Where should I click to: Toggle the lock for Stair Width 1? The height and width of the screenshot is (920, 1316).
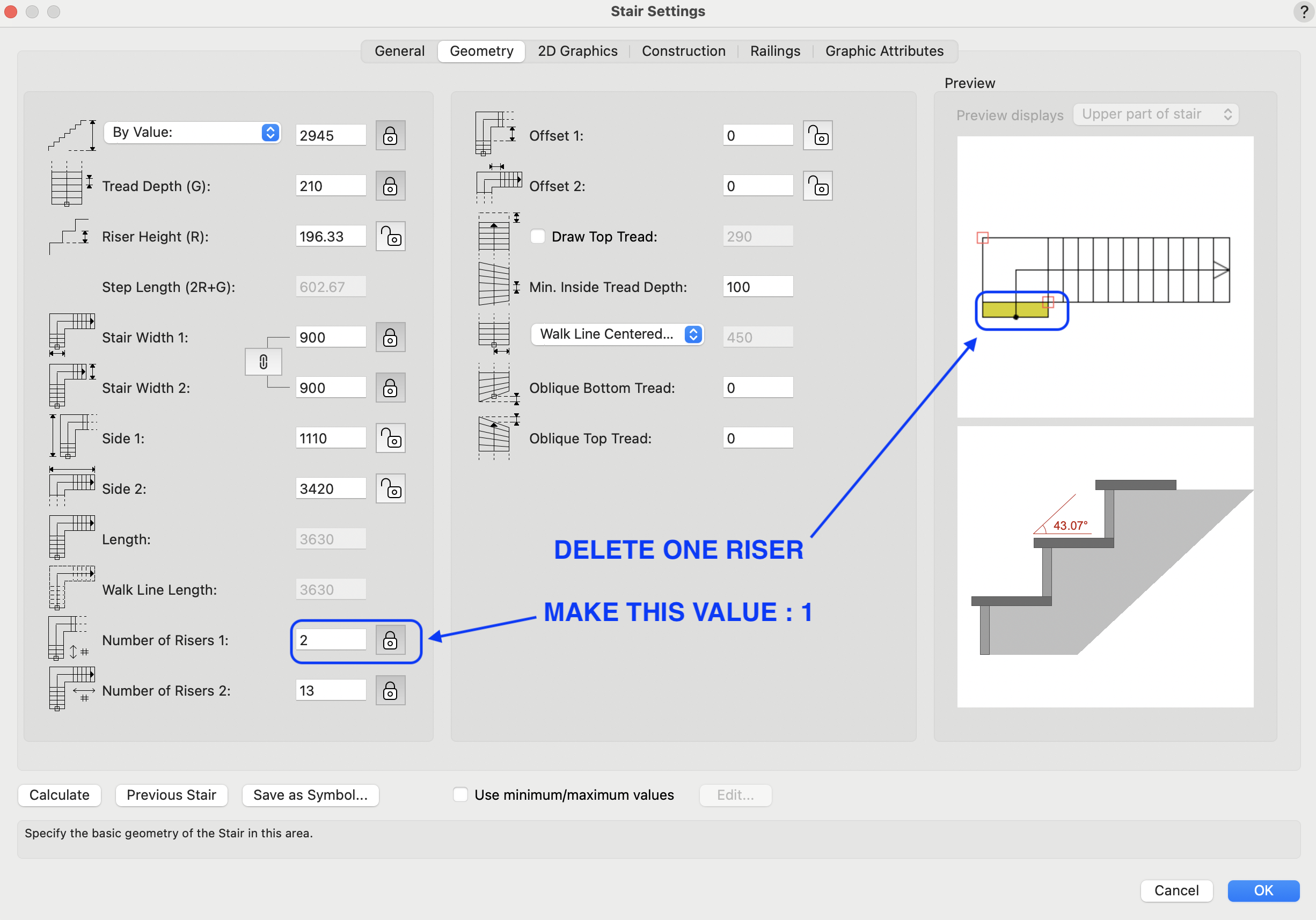coord(390,337)
